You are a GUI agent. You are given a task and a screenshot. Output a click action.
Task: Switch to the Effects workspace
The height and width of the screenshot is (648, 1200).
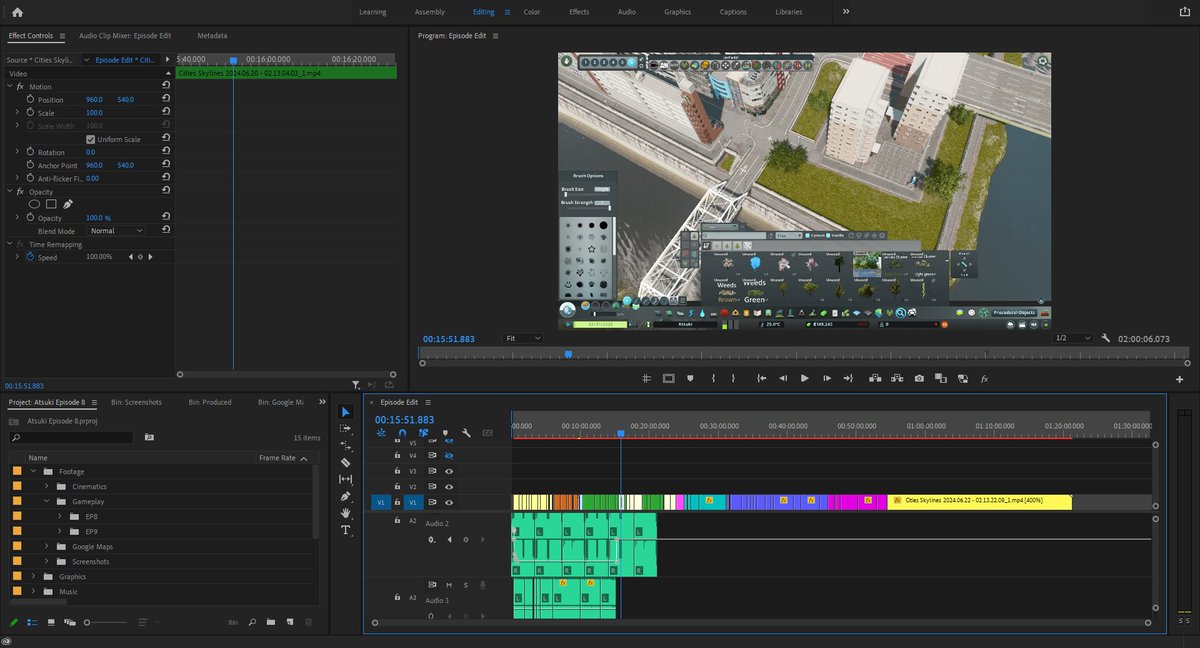pos(579,12)
